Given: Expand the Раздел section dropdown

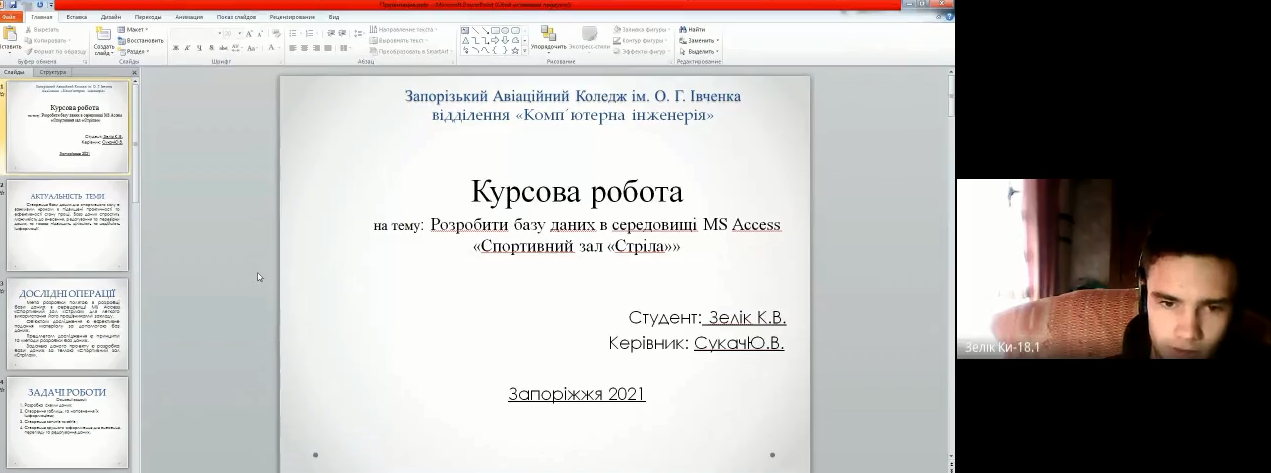Looking at the screenshot, I should tap(135, 51).
